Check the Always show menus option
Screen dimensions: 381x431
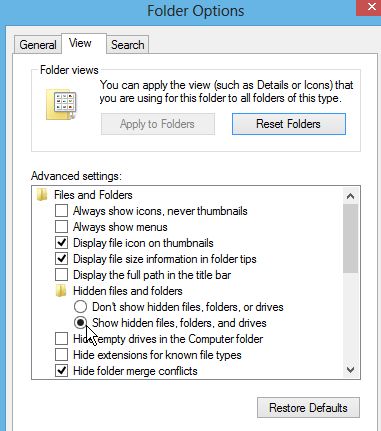(x=61, y=227)
